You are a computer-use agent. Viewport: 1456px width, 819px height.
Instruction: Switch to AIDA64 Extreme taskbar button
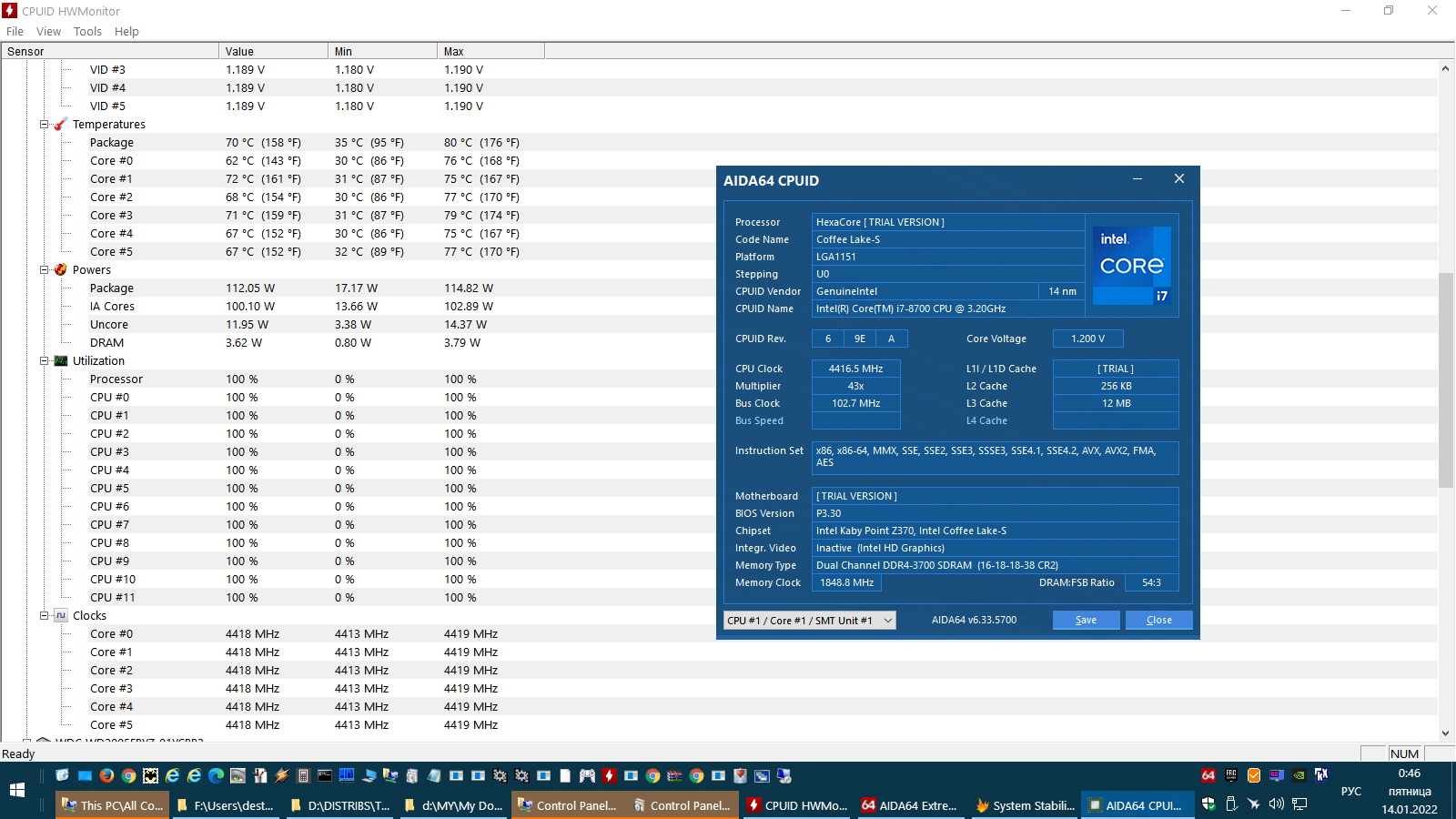[911, 805]
